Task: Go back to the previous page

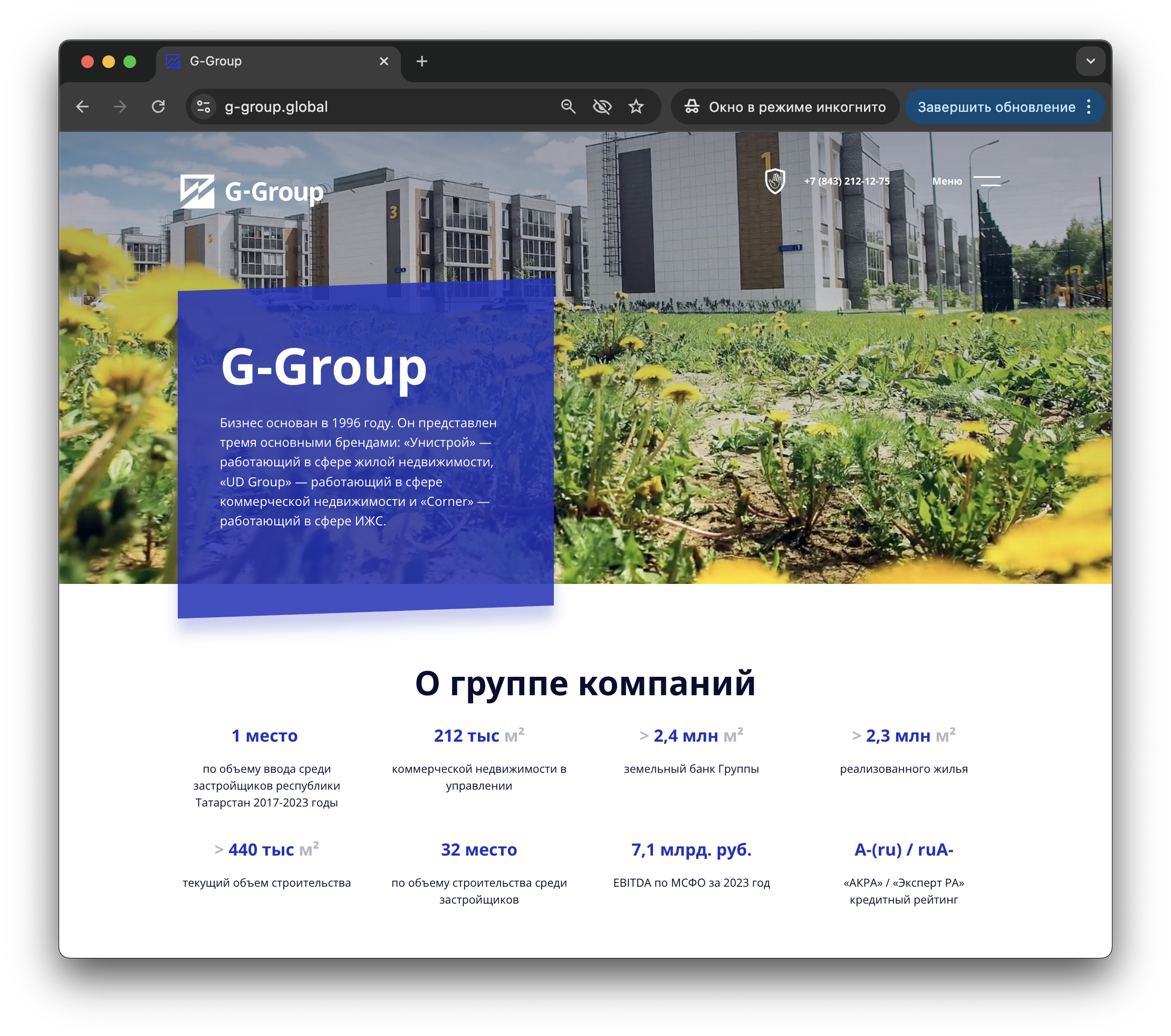Action: [x=82, y=107]
